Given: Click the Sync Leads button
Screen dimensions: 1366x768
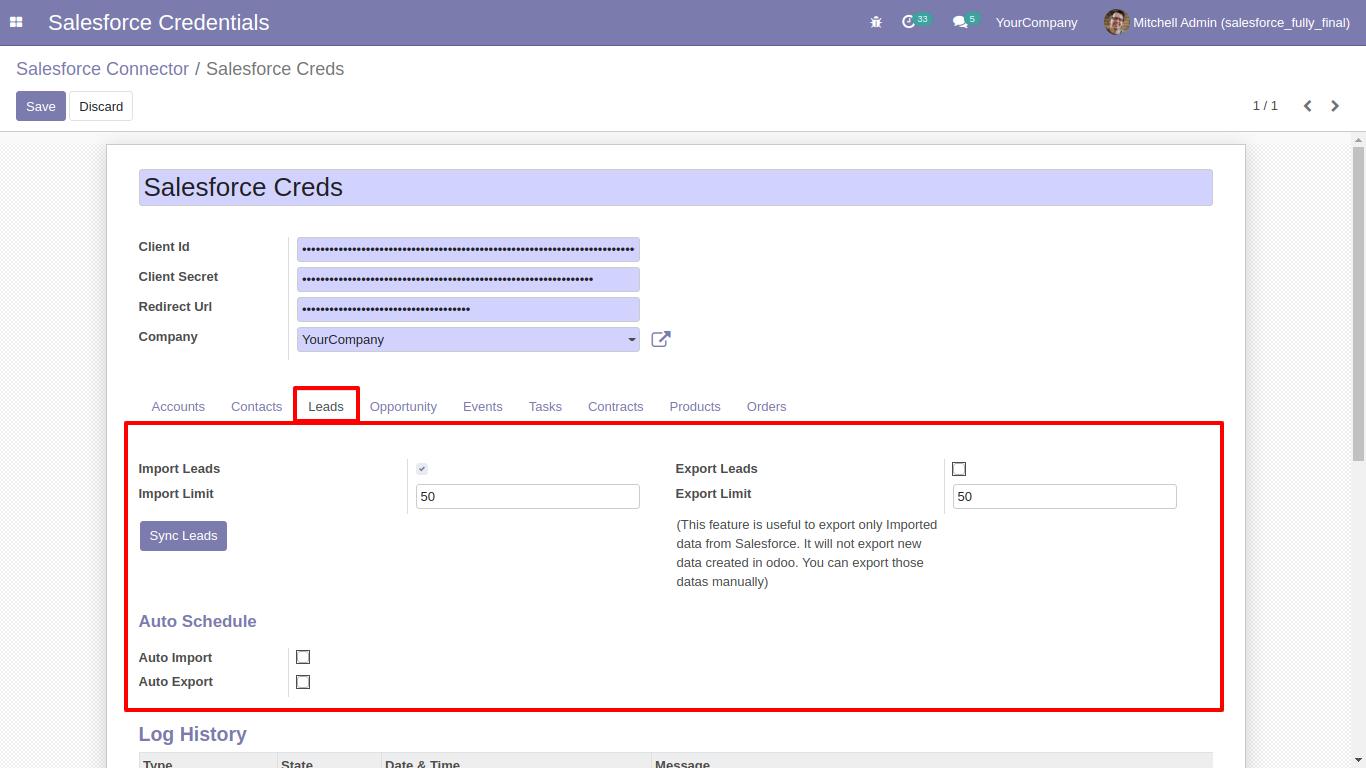Looking at the screenshot, I should tap(183, 536).
